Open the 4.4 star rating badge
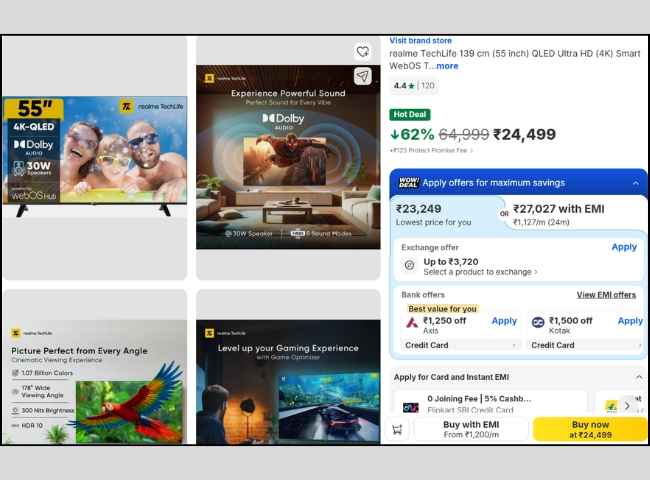The width and height of the screenshot is (650, 480). [414, 86]
